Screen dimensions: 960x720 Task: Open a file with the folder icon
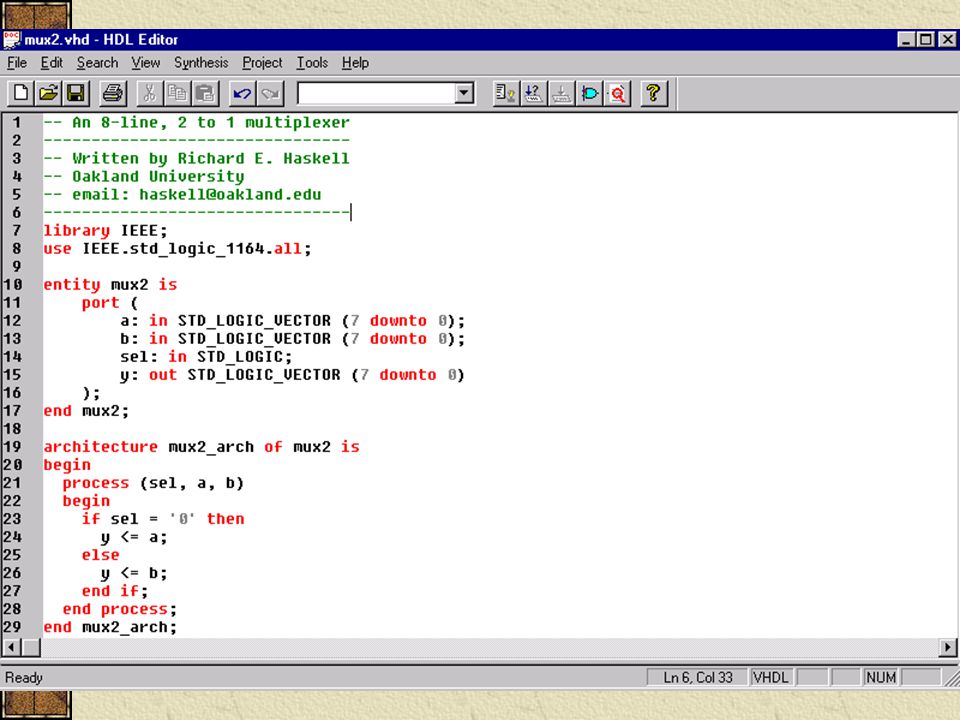pos(48,94)
